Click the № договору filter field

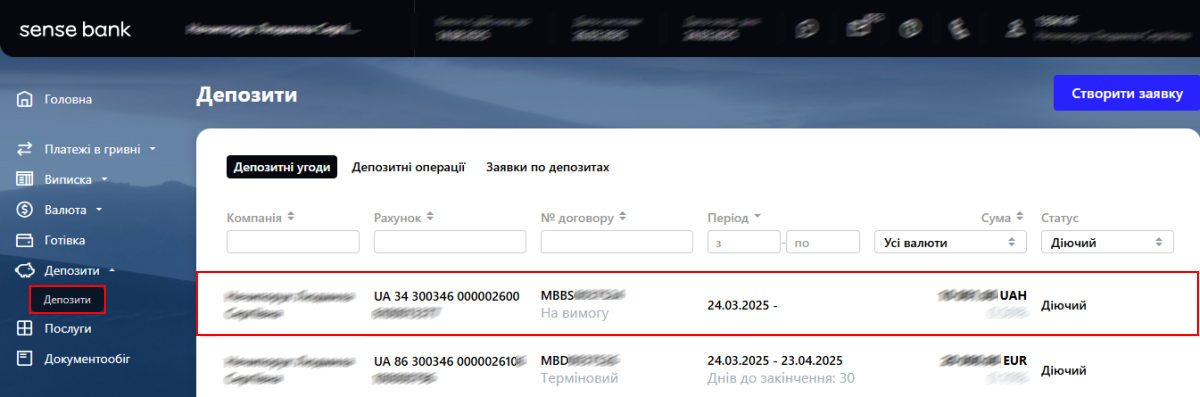coord(617,242)
